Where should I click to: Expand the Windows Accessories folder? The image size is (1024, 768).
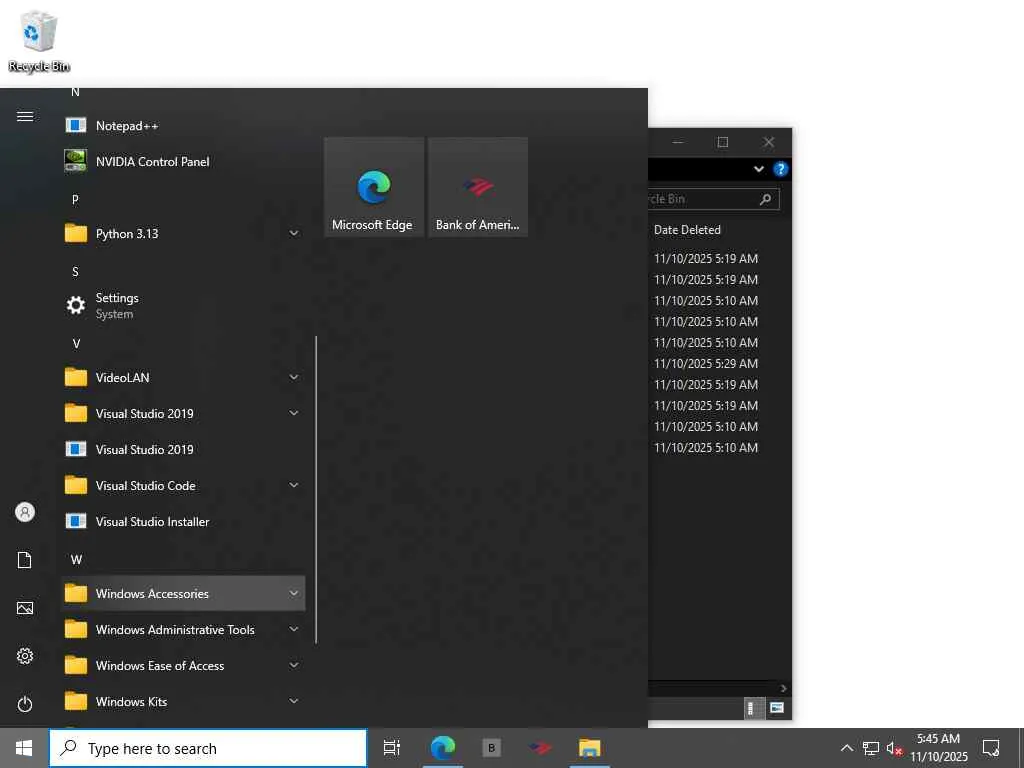183,593
